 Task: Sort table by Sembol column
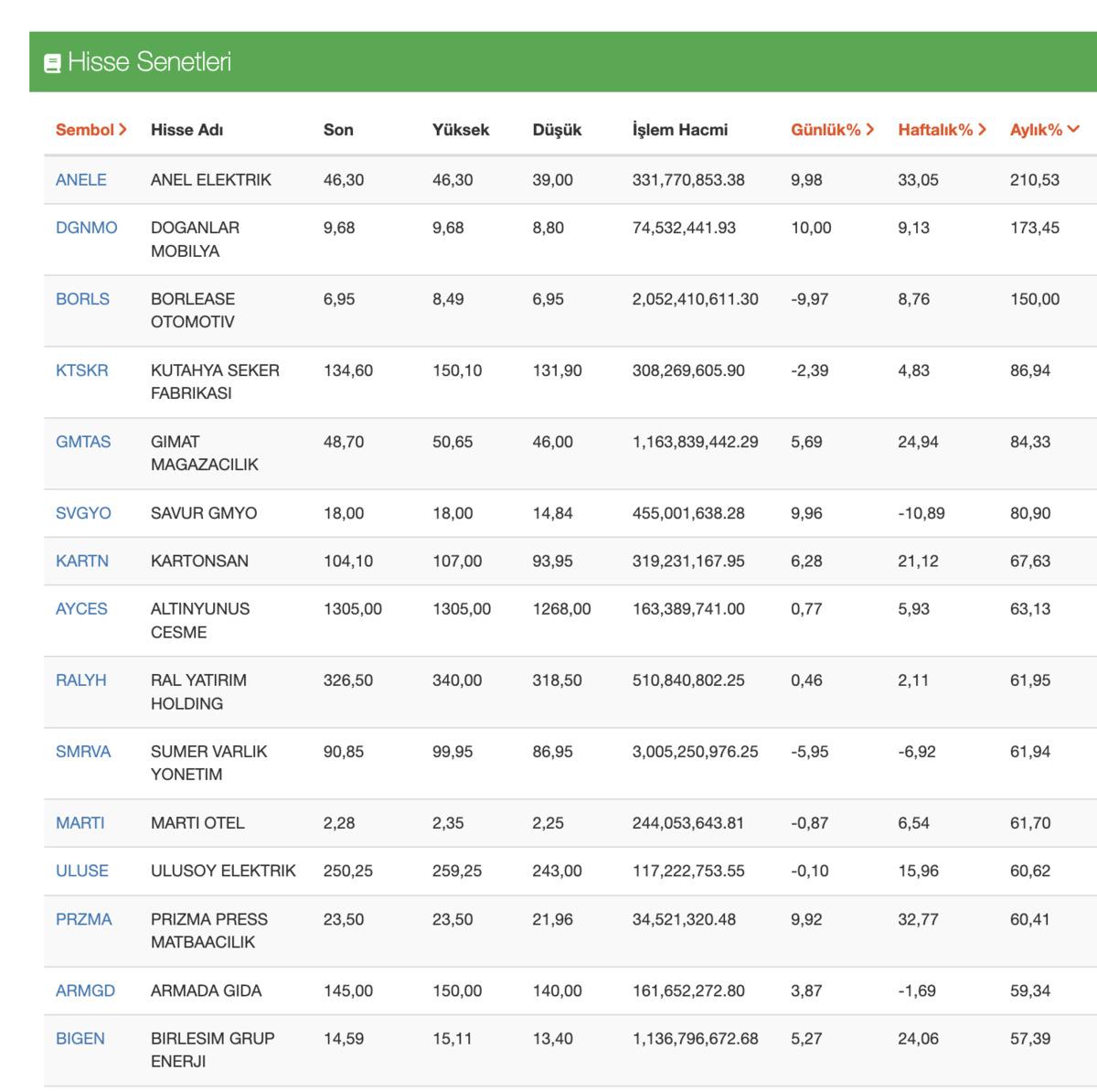[x=91, y=130]
